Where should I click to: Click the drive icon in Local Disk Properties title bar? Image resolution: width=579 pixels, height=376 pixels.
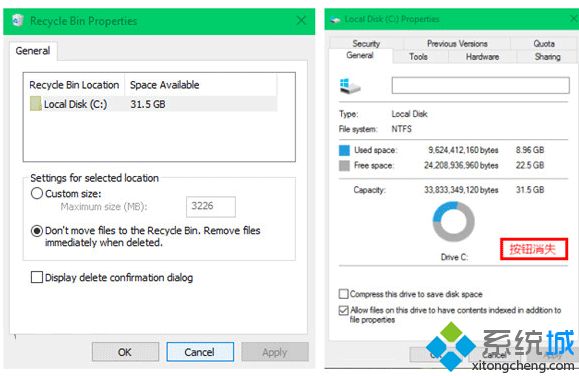click(335, 20)
